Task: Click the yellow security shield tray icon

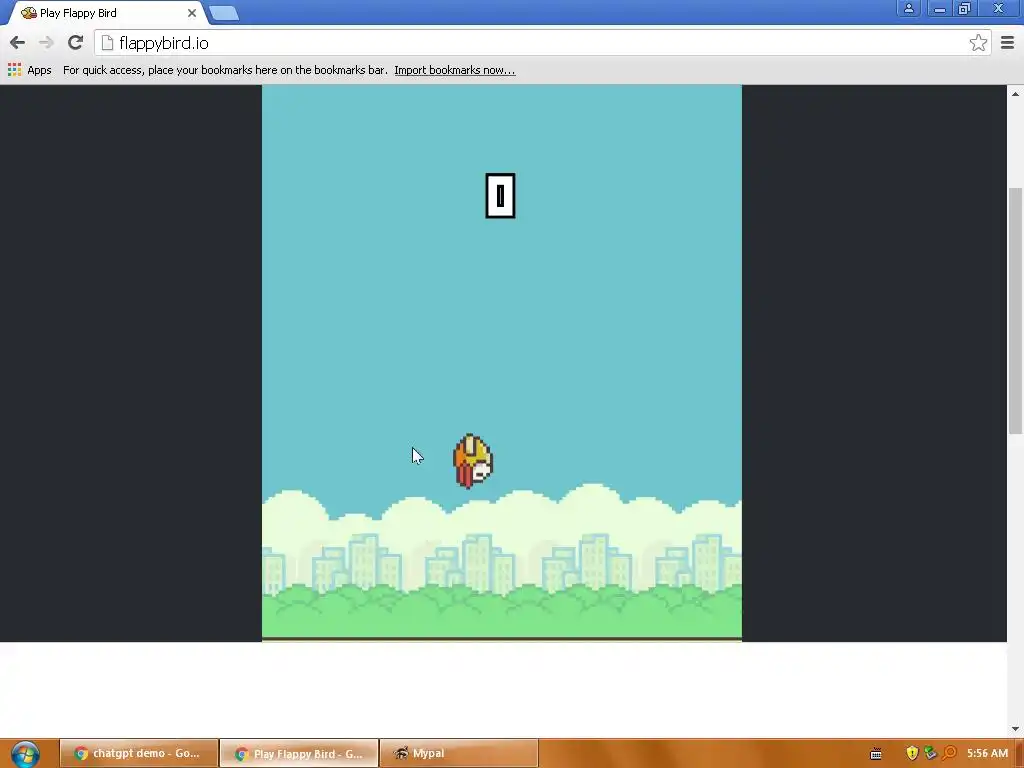Action: click(x=912, y=754)
